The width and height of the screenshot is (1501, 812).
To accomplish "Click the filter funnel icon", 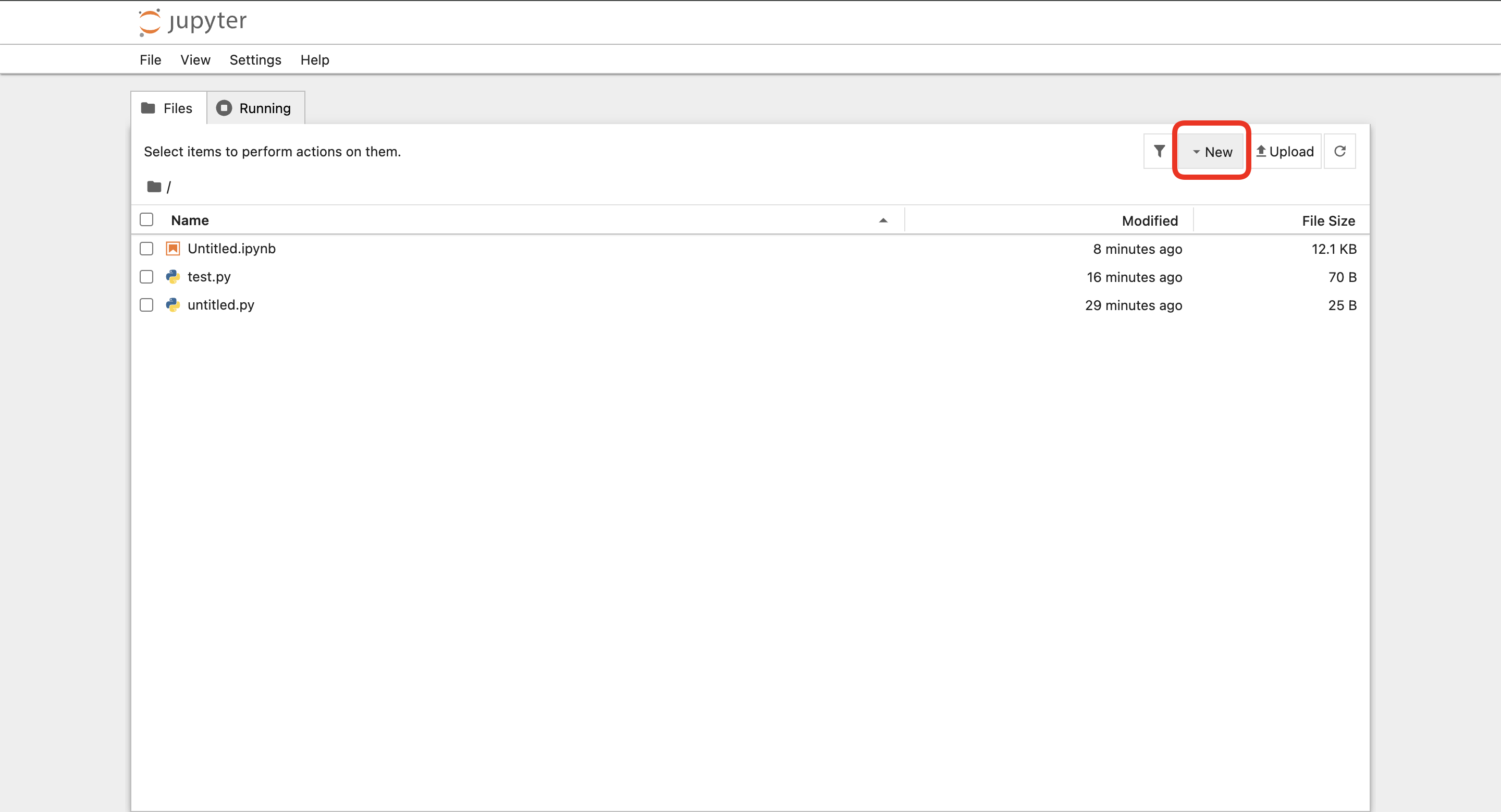I will click(x=1159, y=152).
